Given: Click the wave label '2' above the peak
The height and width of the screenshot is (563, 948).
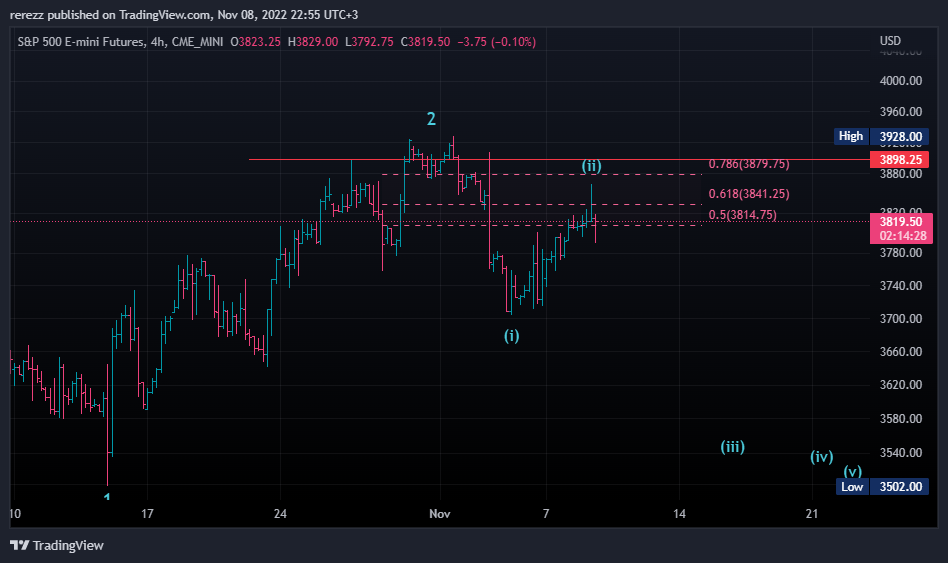Looking at the screenshot, I should (431, 119).
